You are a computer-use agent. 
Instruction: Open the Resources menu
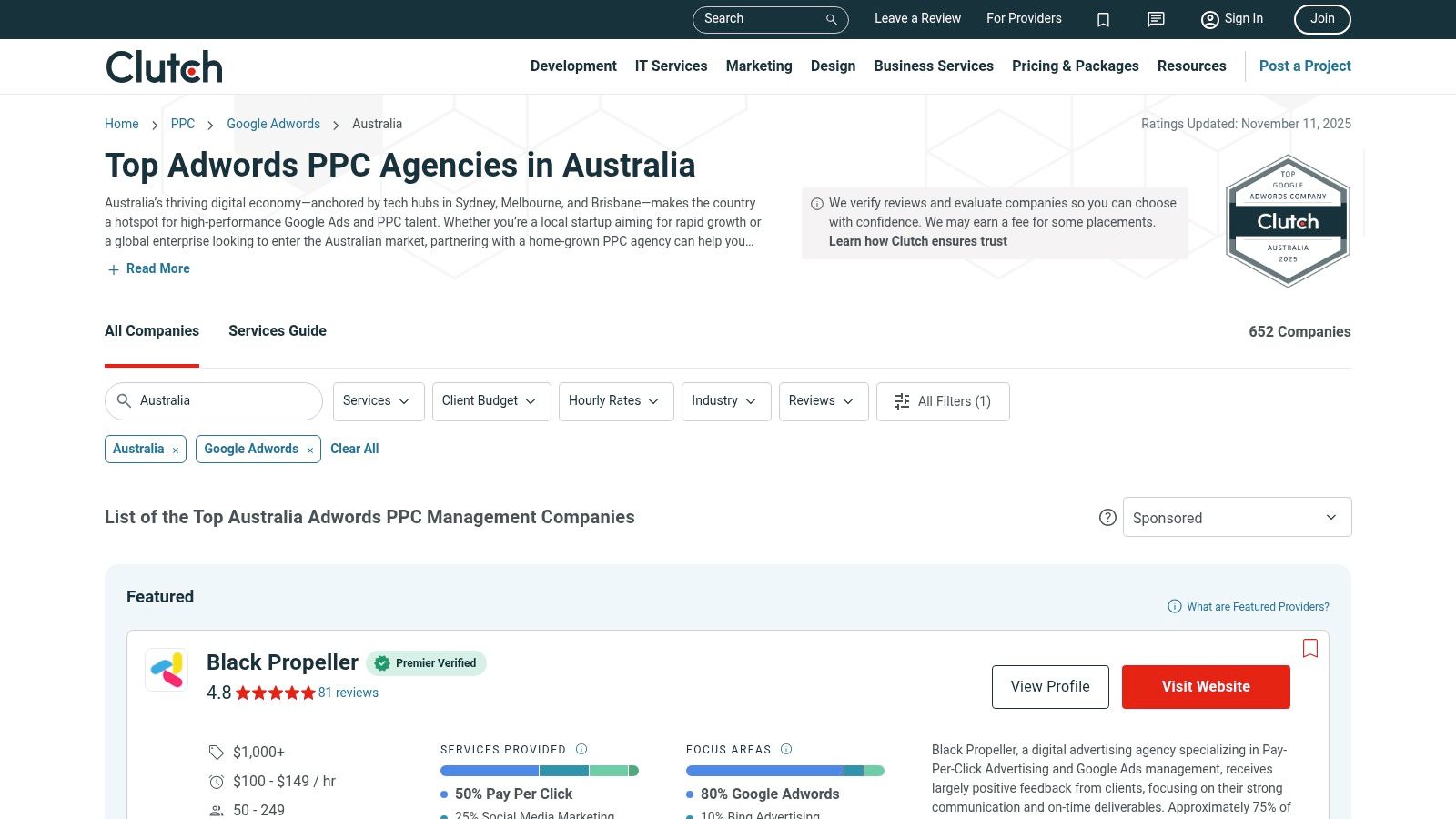tap(1191, 66)
